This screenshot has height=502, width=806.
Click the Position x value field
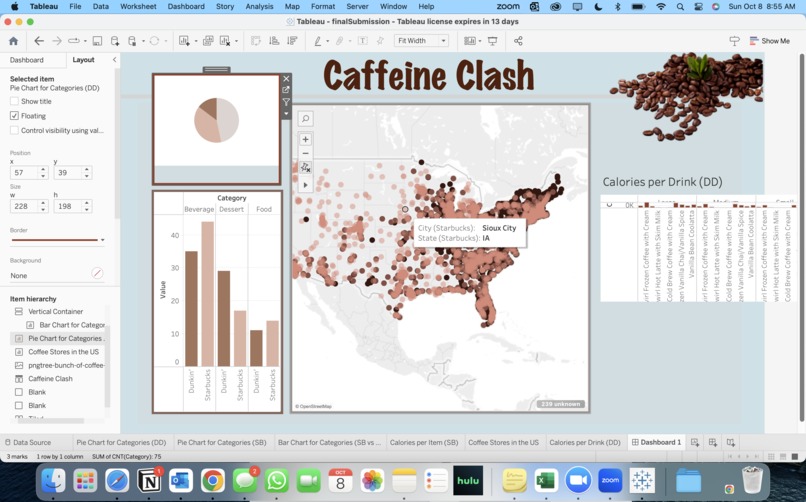[x=25, y=173]
